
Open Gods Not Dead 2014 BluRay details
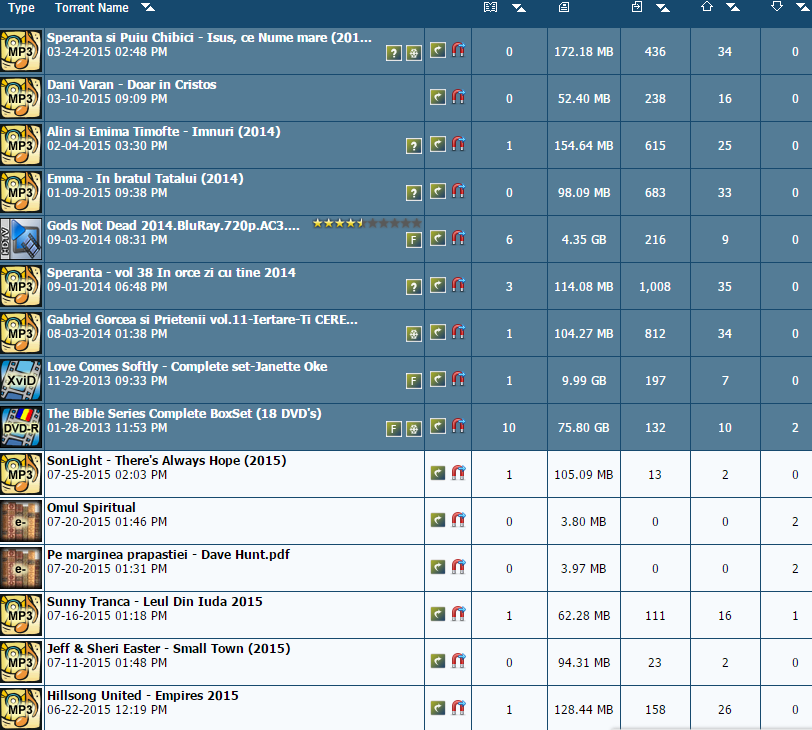[173, 226]
